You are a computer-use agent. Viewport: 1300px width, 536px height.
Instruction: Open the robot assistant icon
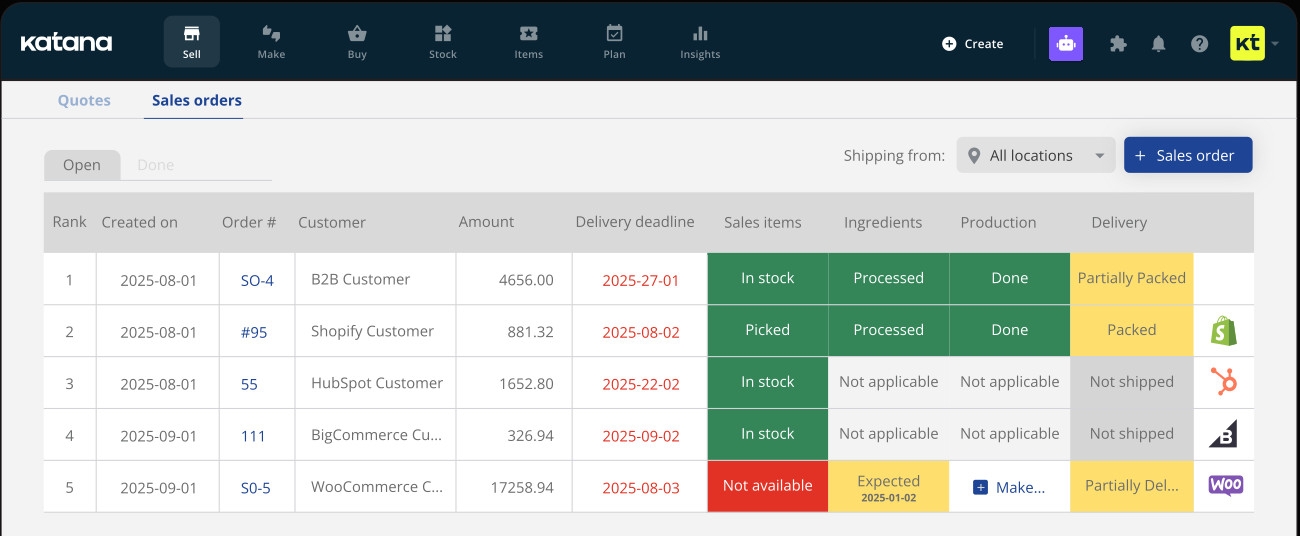[1066, 44]
